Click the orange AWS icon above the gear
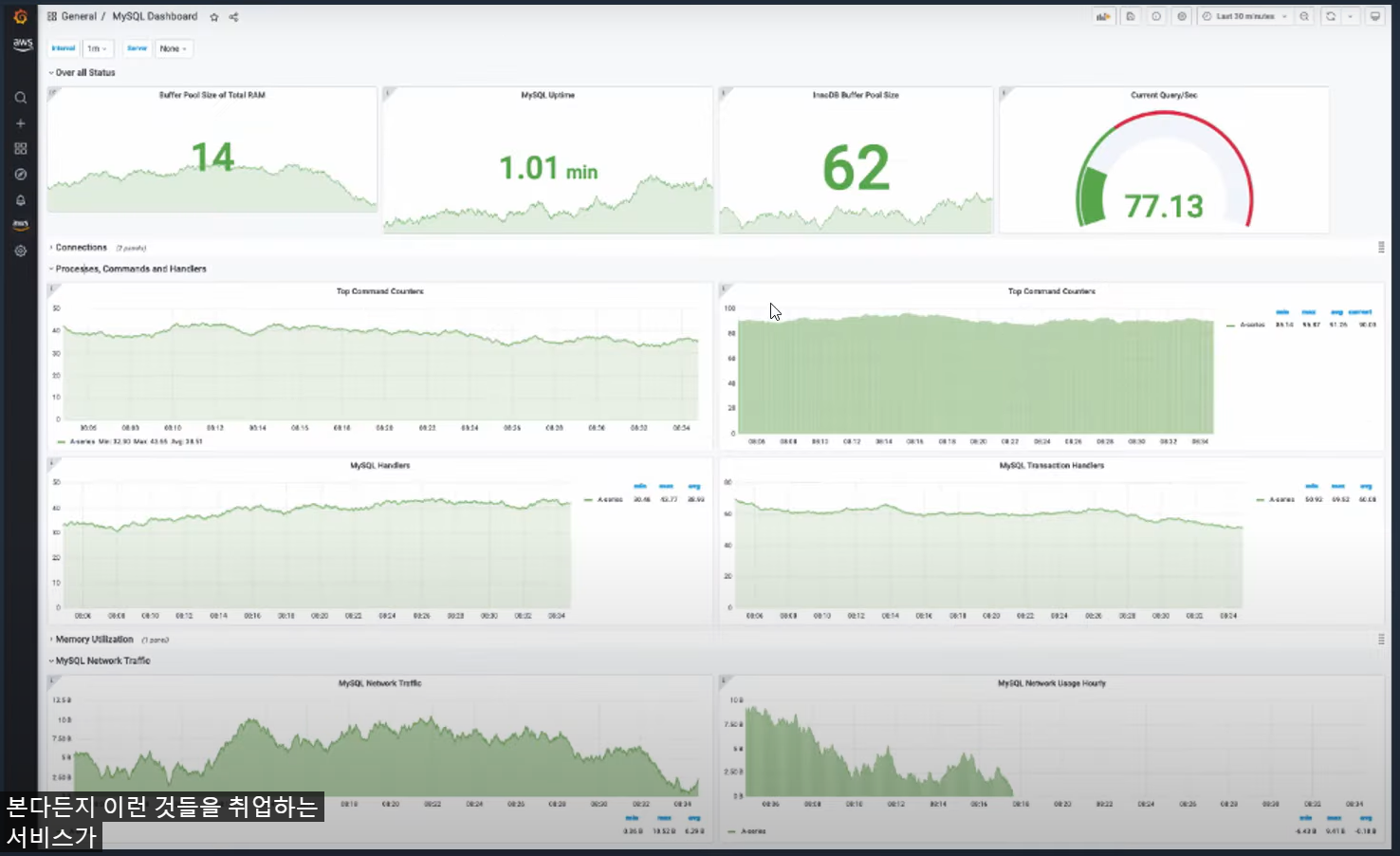The width and height of the screenshot is (1400, 856). click(x=20, y=225)
